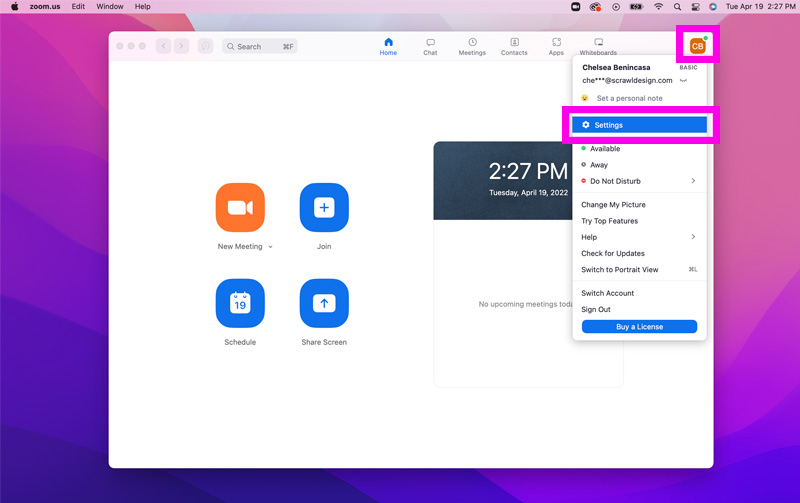Click the BASIC account label
The height and width of the screenshot is (503, 800).
pos(688,67)
